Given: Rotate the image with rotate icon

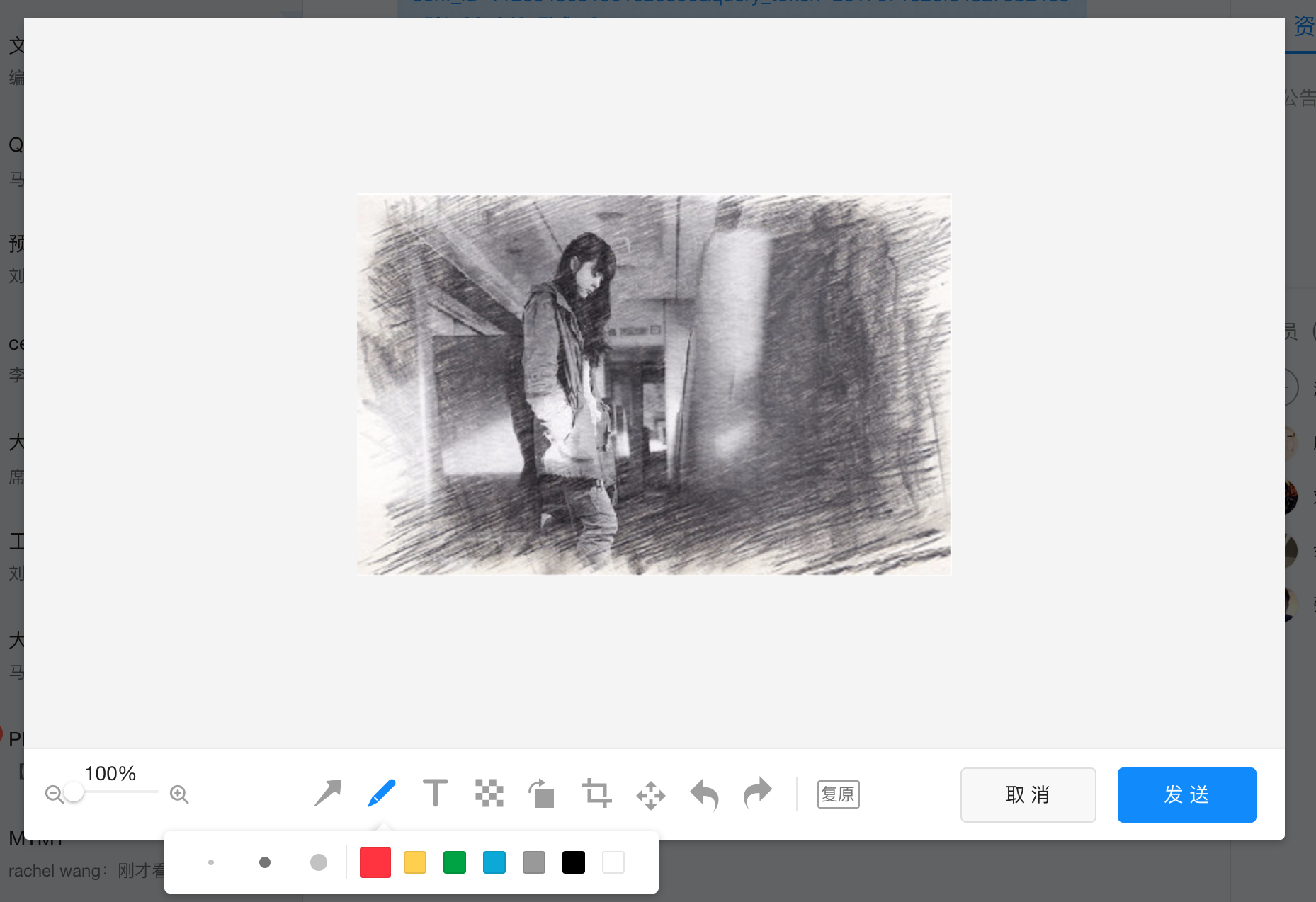Looking at the screenshot, I should click(x=542, y=794).
